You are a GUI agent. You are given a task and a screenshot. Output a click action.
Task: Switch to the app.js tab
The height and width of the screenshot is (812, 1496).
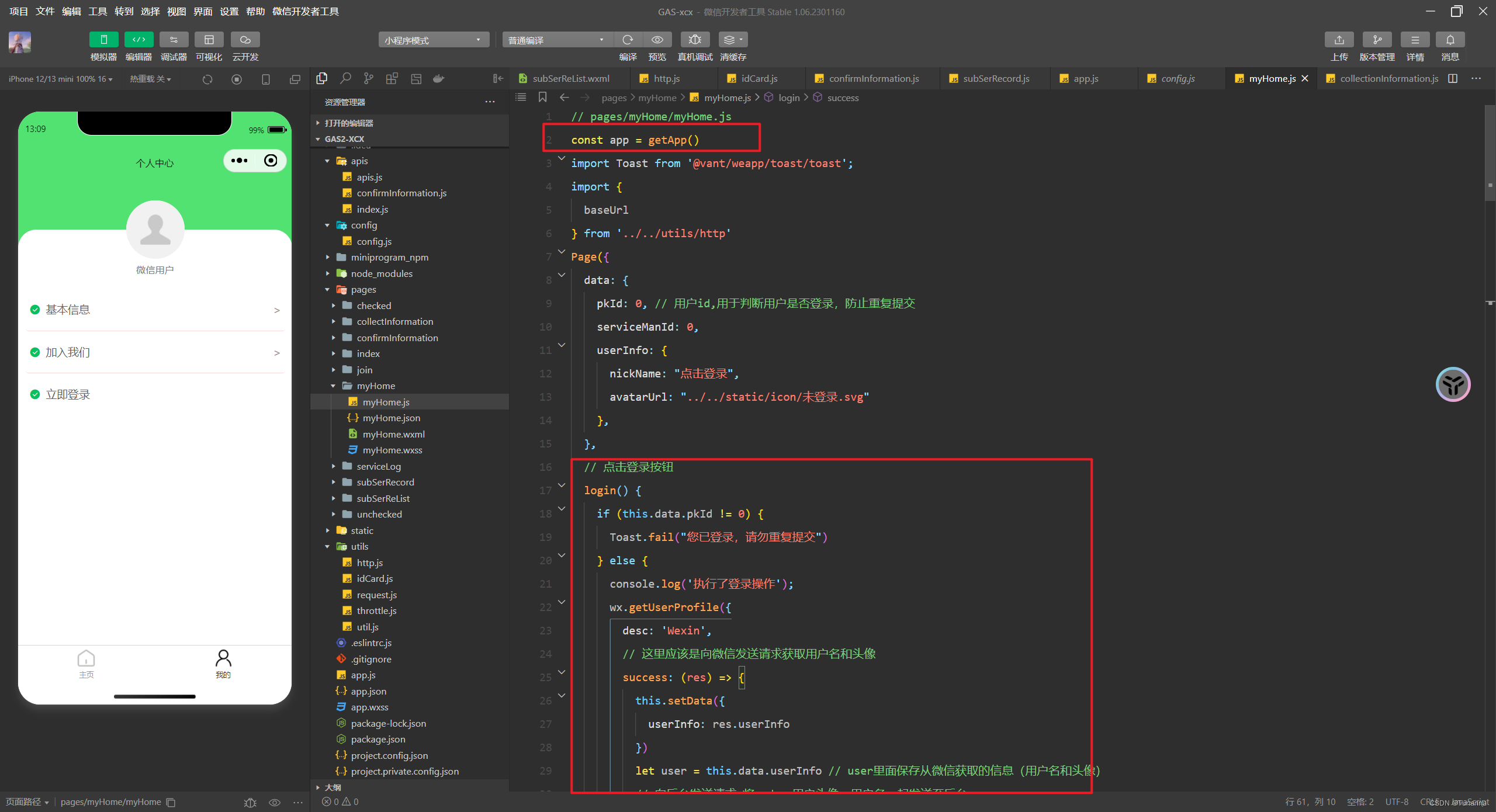(x=1086, y=78)
